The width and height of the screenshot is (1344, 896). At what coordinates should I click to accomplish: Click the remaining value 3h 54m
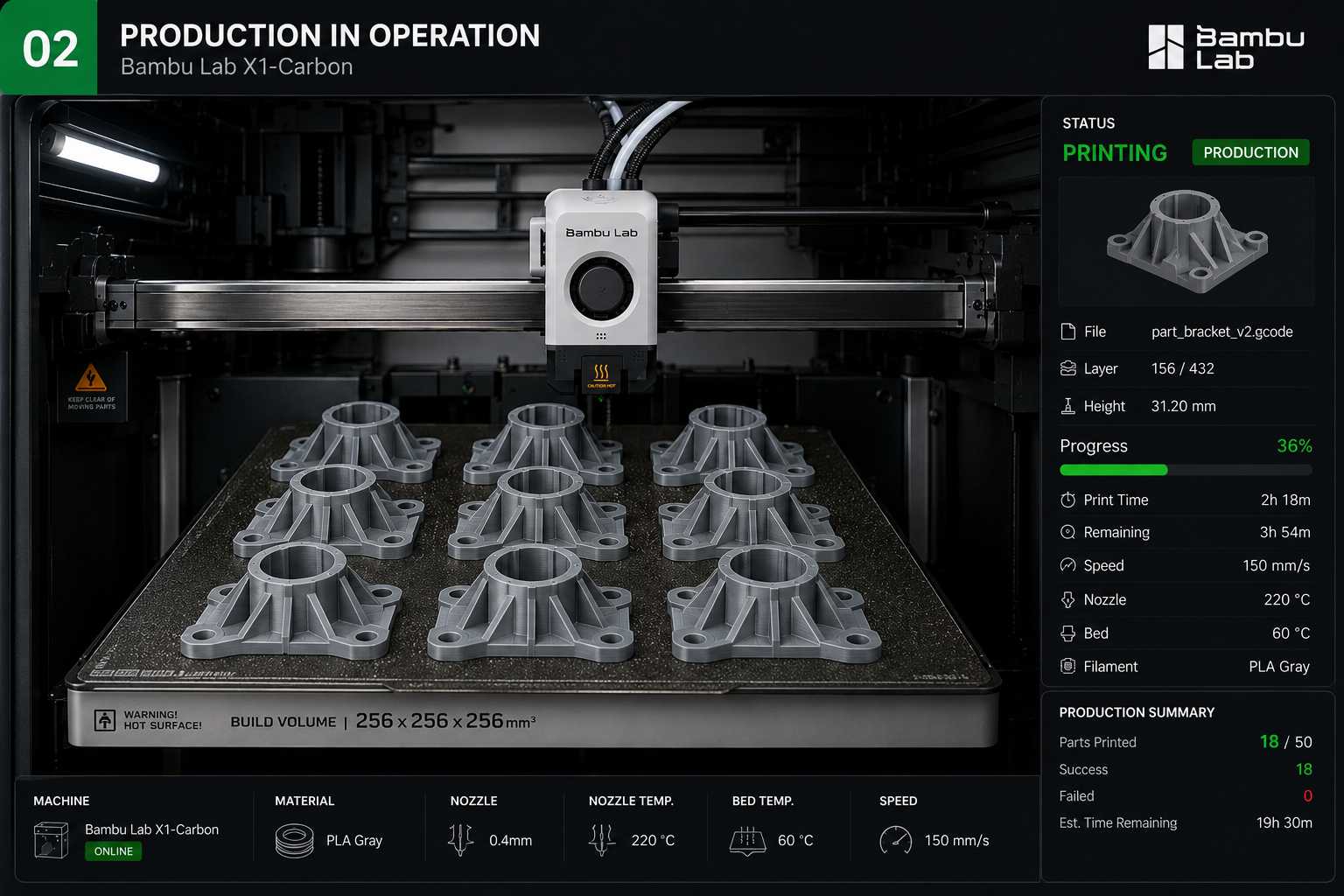(1285, 532)
